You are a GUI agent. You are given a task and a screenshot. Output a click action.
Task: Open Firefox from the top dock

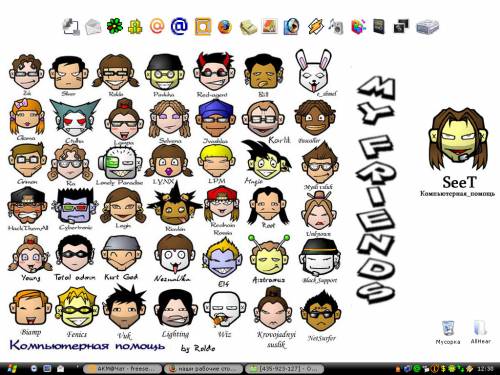click(x=225, y=26)
